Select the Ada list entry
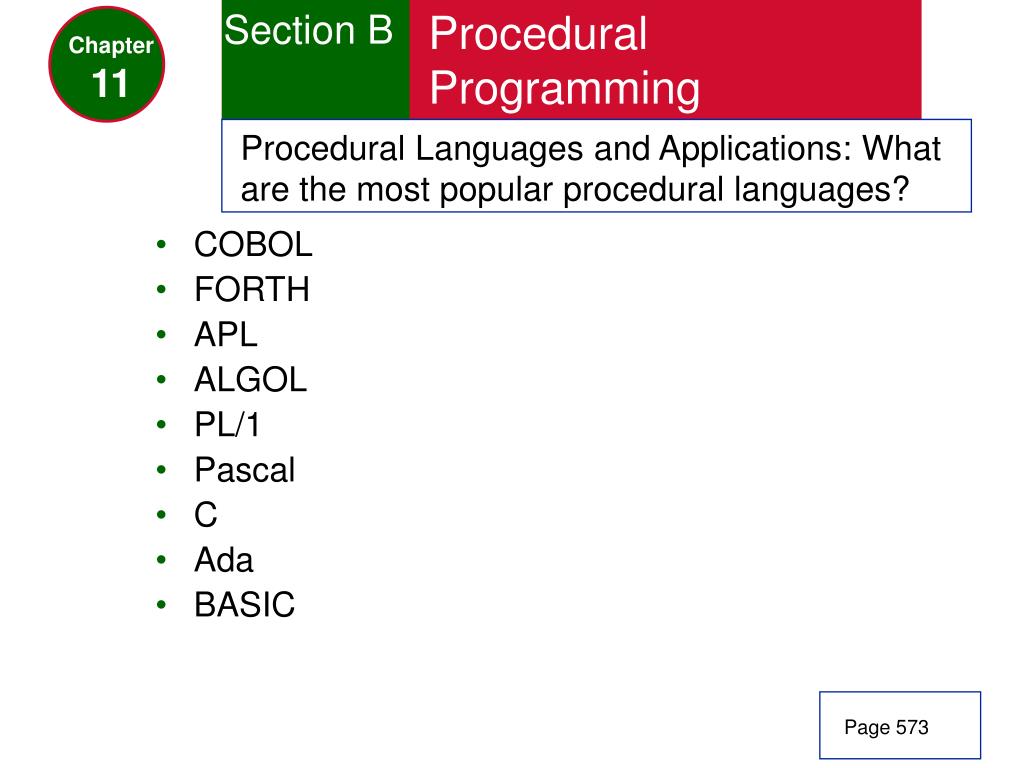The width and height of the screenshot is (1024, 768). [x=223, y=560]
